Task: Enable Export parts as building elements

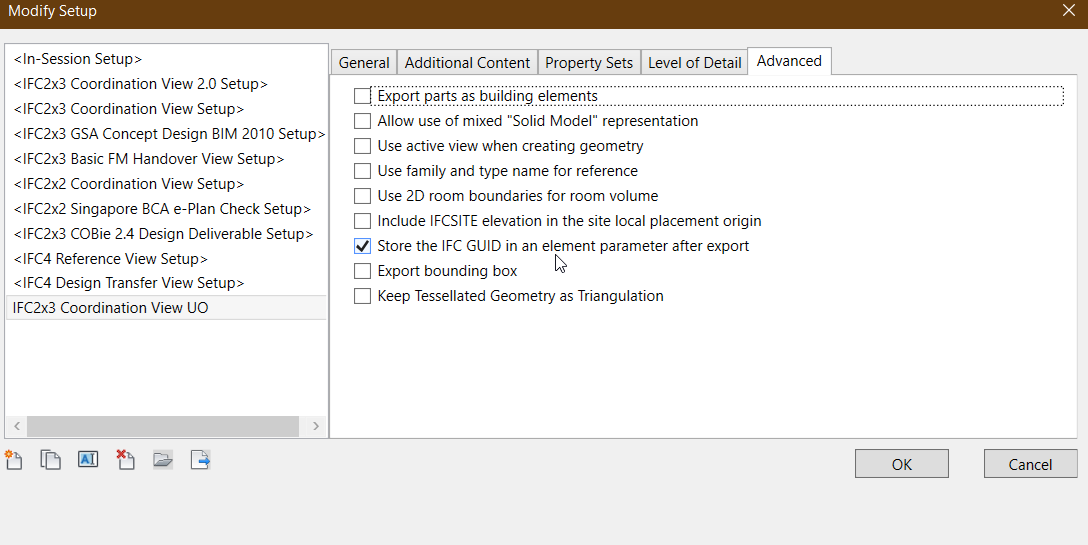Action: pos(362,96)
